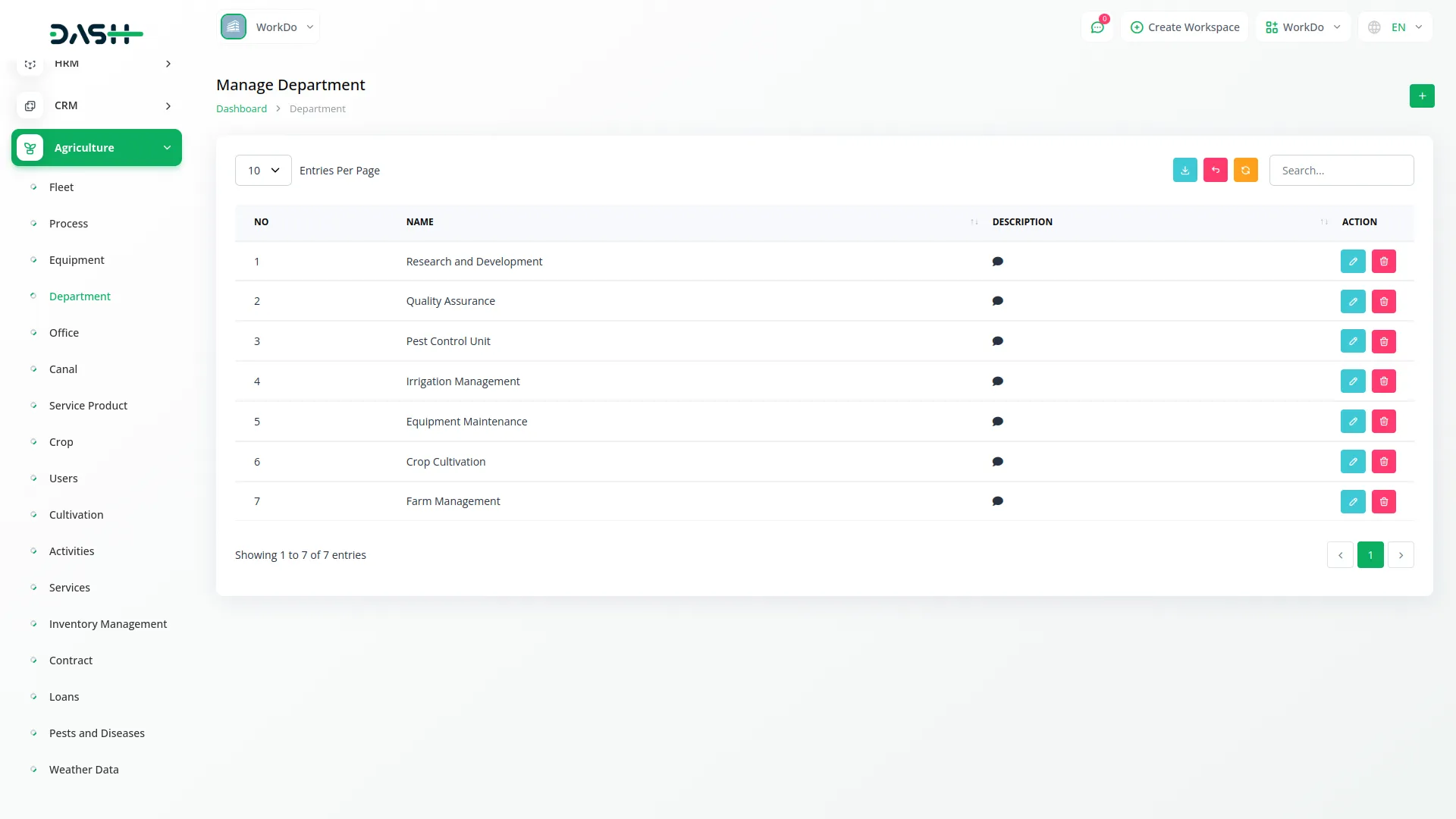Click the department search field
1456x819 pixels.
[1341, 171]
